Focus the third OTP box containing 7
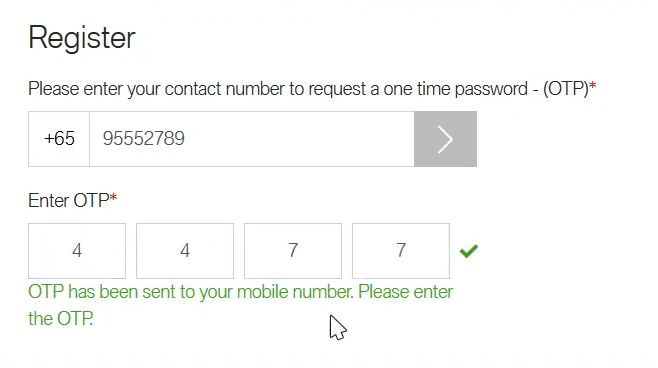This screenshot has height=368, width=658. tap(293, 251)
